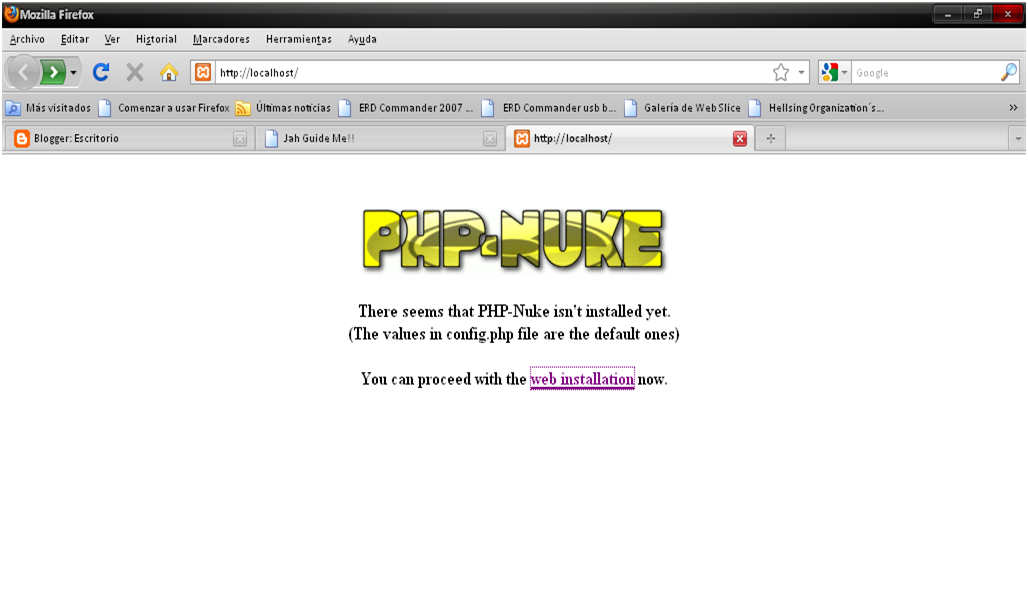The height and width of the screenshot is (606, 1028).
Task: Click the XAMPP favicon in the address bar
Action: click(203, 72)
